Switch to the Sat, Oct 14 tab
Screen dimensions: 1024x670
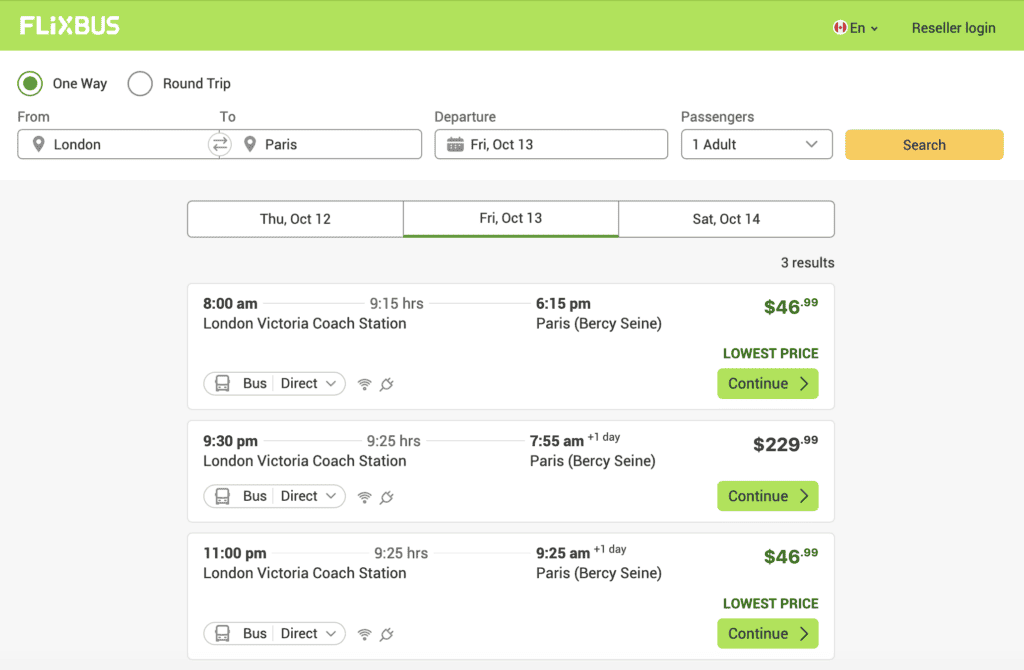(x=727, y=218)
